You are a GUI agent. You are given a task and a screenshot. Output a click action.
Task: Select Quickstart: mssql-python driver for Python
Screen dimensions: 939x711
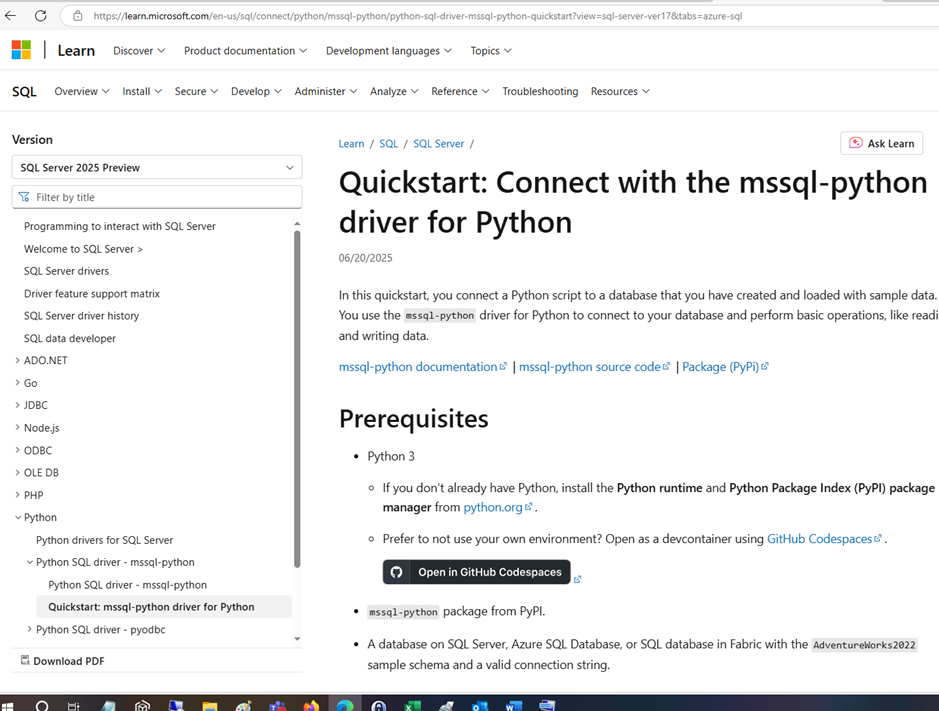(164, 607)
